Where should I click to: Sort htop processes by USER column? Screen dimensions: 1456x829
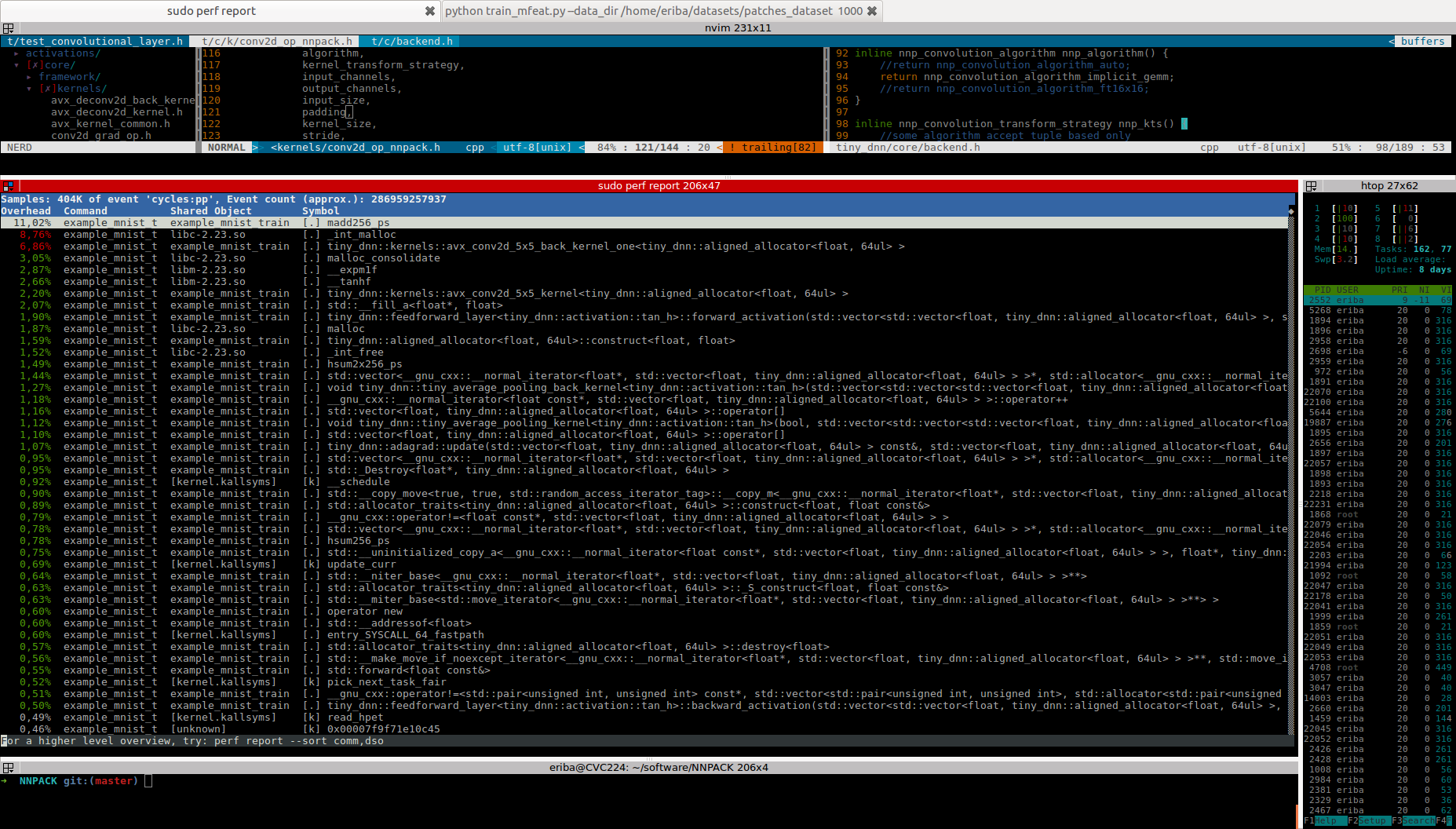(1348, 290)
